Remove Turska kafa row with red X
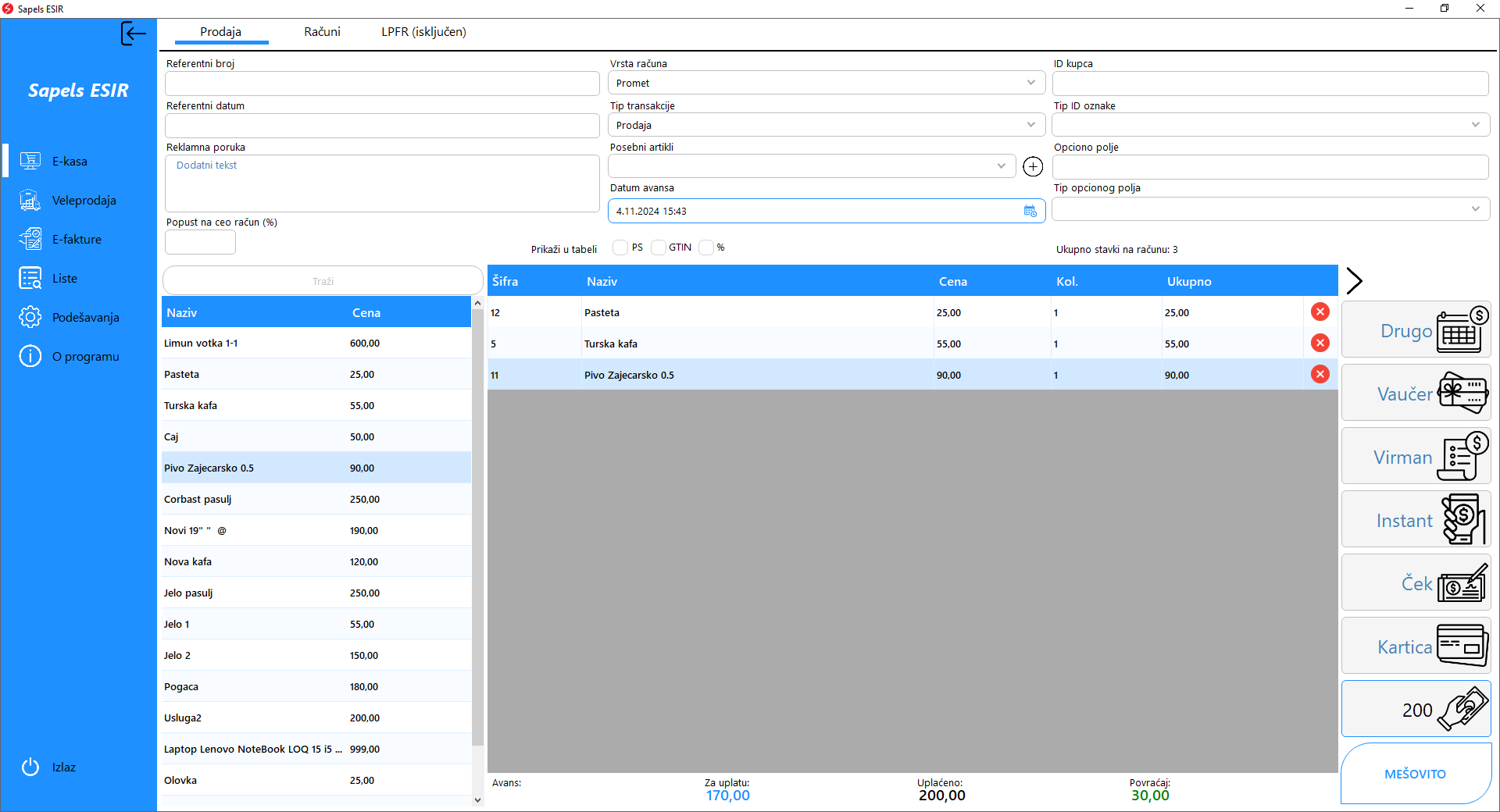This screenshot has width=1500, height=812. (x=1320, y=343)
